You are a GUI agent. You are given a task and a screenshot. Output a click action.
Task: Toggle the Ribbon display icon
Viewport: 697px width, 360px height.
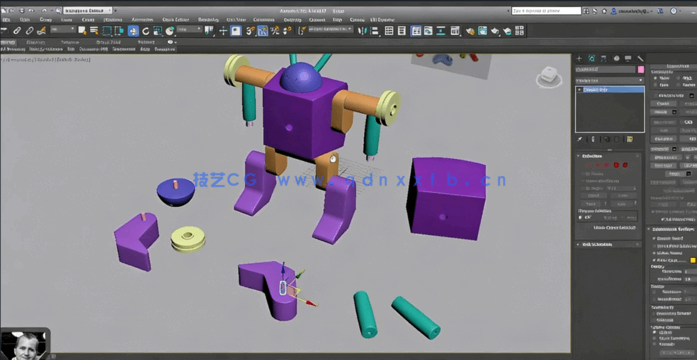click(x=416, y=31)
